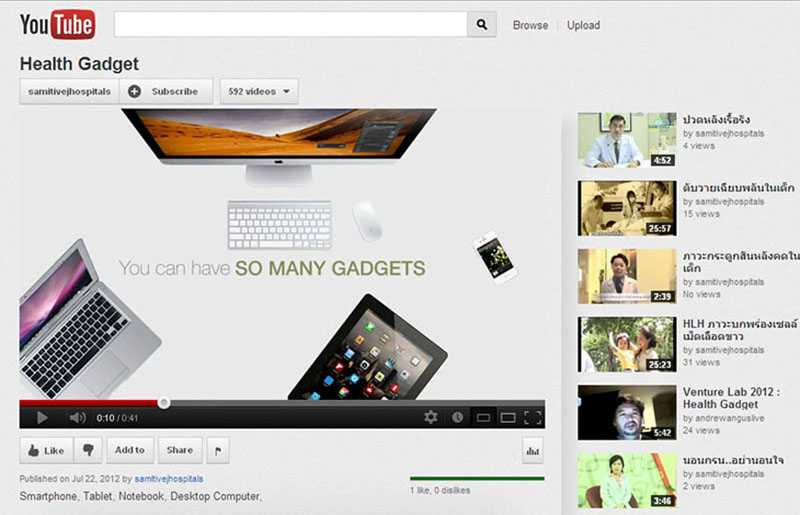
Task: Show video statistics chart
Action: [533, 451]
